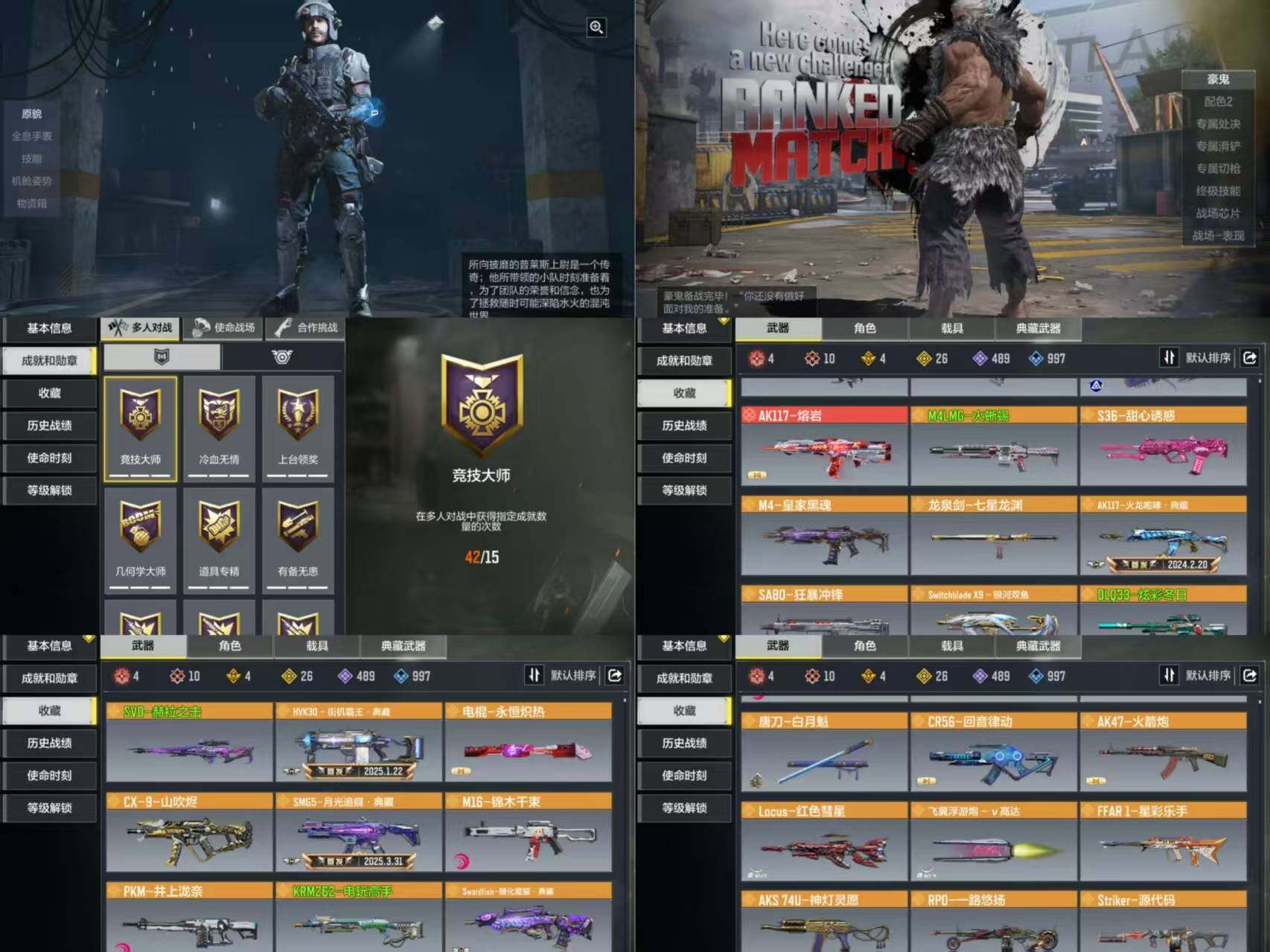Open the FFAR 1-星彩乐手 weapon card

[x=1164, y=841]
